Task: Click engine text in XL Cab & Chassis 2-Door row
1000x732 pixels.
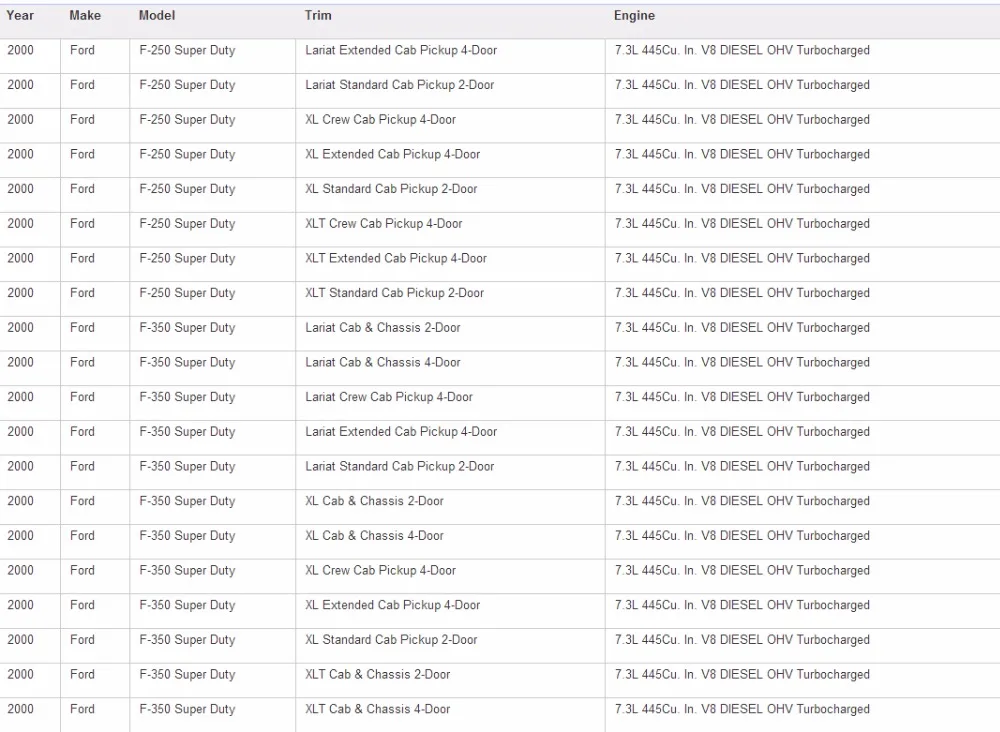Action: click(x=742, y=501)
